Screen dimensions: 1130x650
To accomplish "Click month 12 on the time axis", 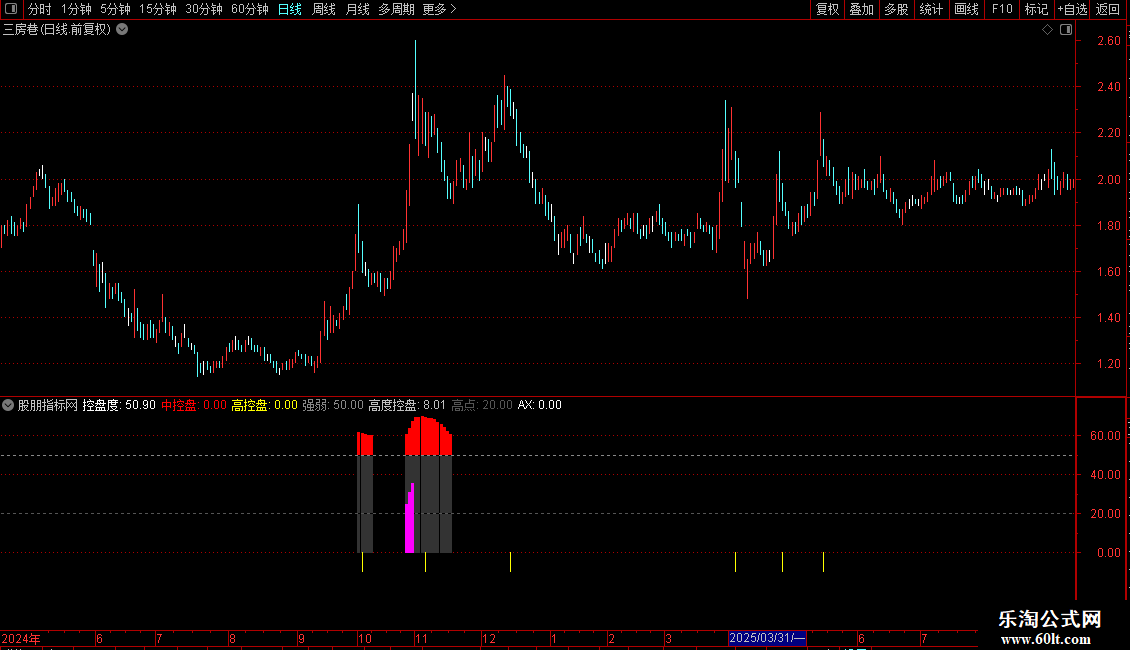I will [x=489, y=638].
